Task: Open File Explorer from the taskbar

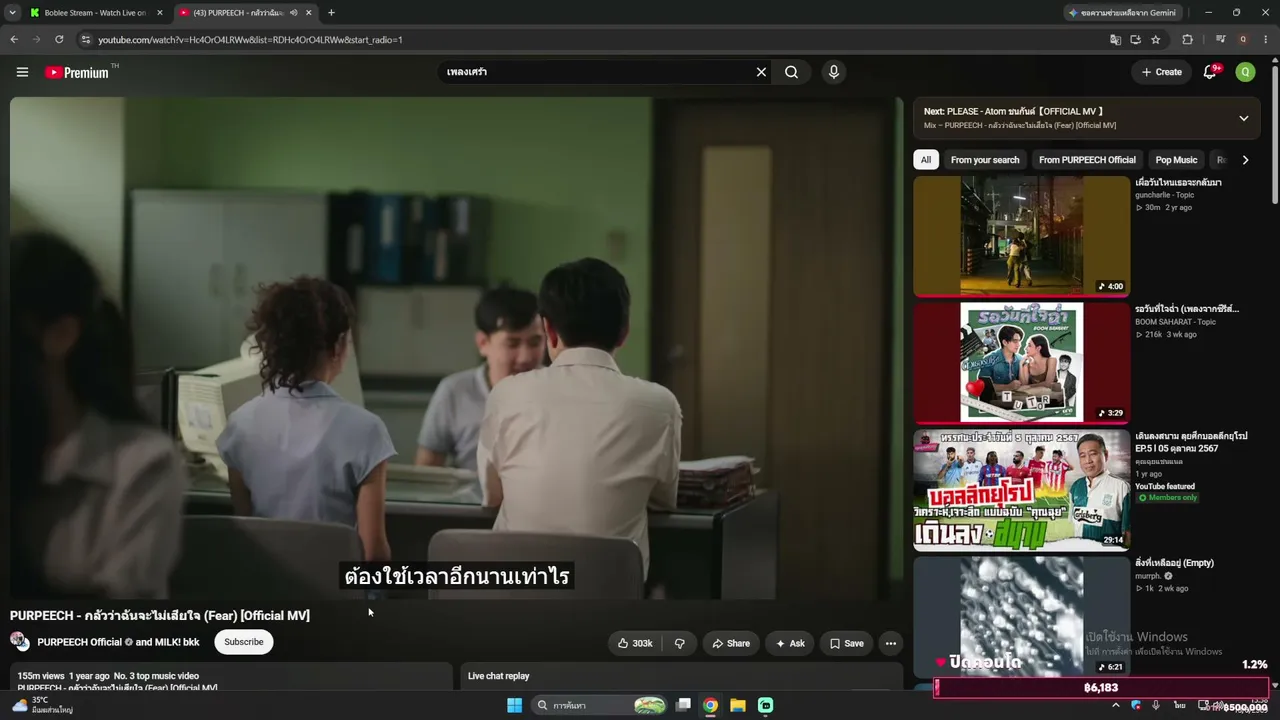Action: pos(738,705)
